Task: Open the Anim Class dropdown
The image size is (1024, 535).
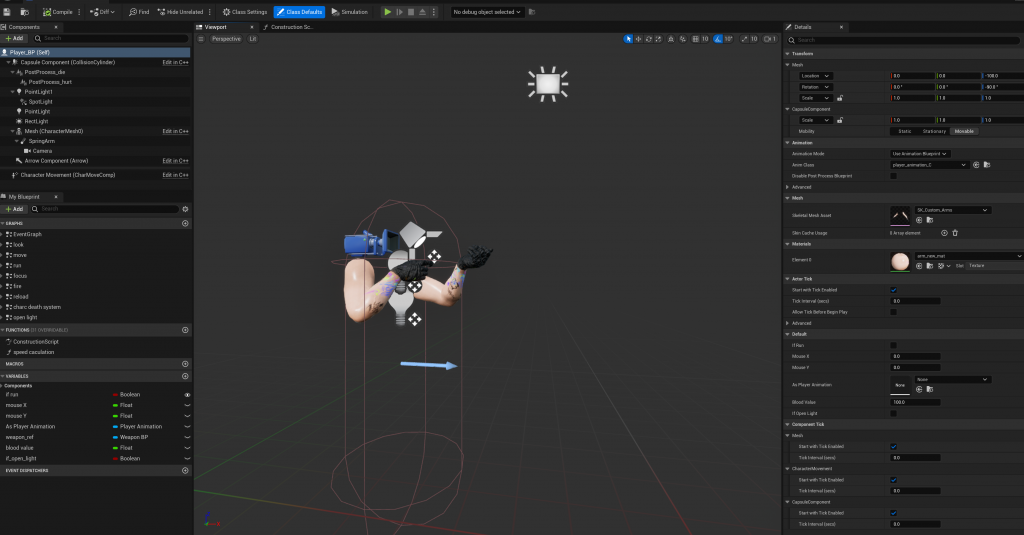Action: [x=929, y=165]
